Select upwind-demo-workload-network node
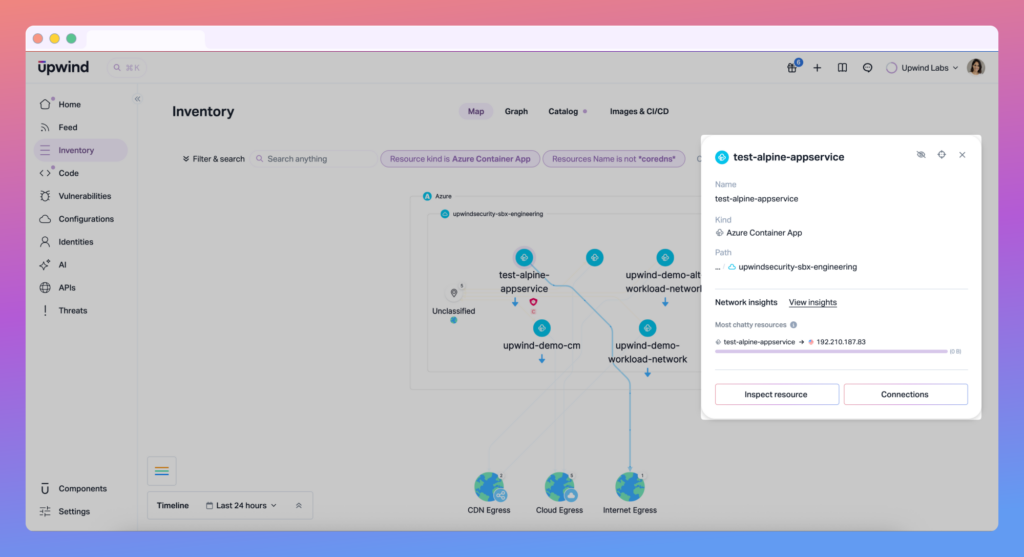Viewport: 1024px width, 557px height. [x=647, y=328]
